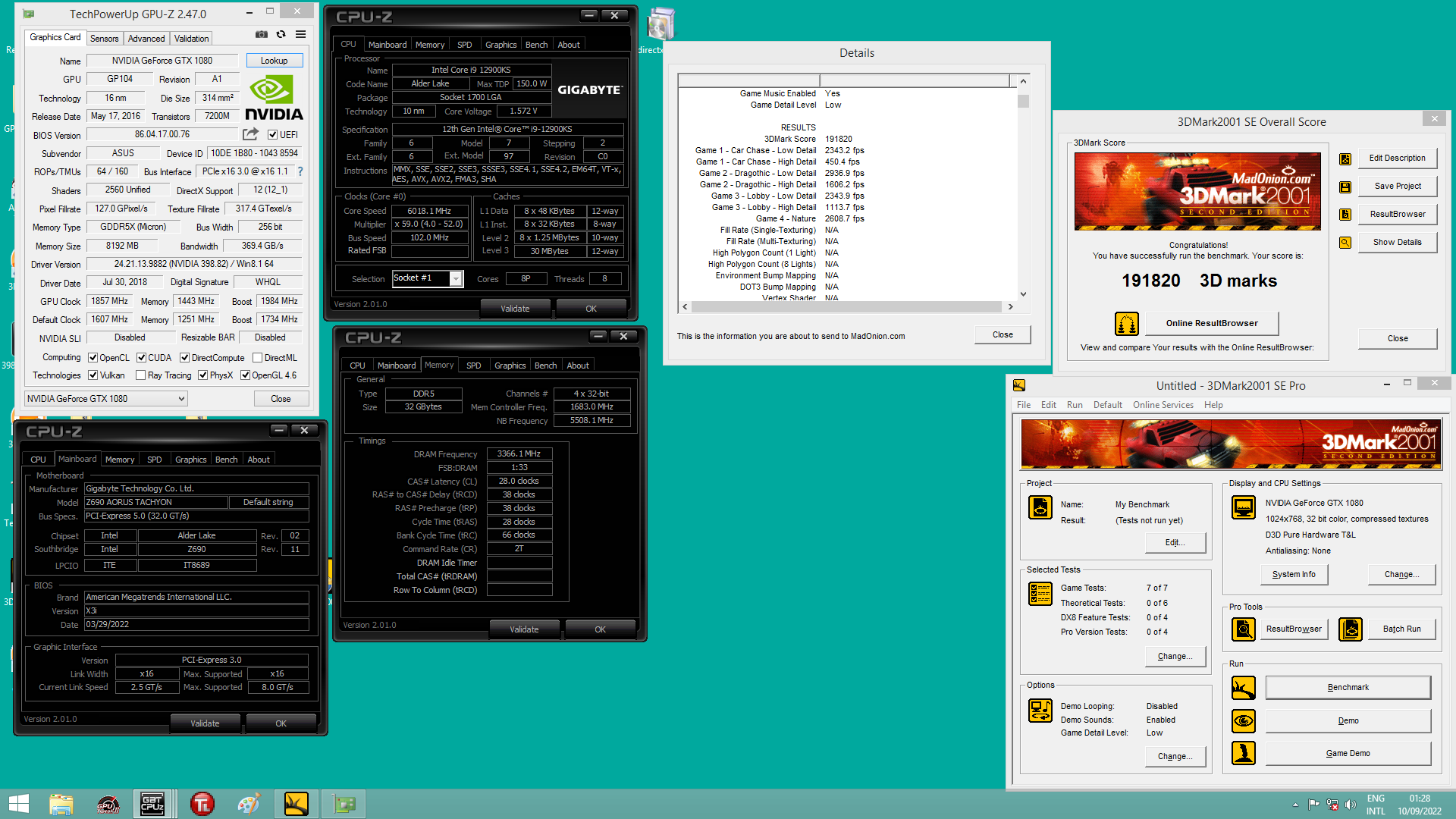
Task: Expand taskbar hidden icons arrow
Action: [x=1295, y=805]
